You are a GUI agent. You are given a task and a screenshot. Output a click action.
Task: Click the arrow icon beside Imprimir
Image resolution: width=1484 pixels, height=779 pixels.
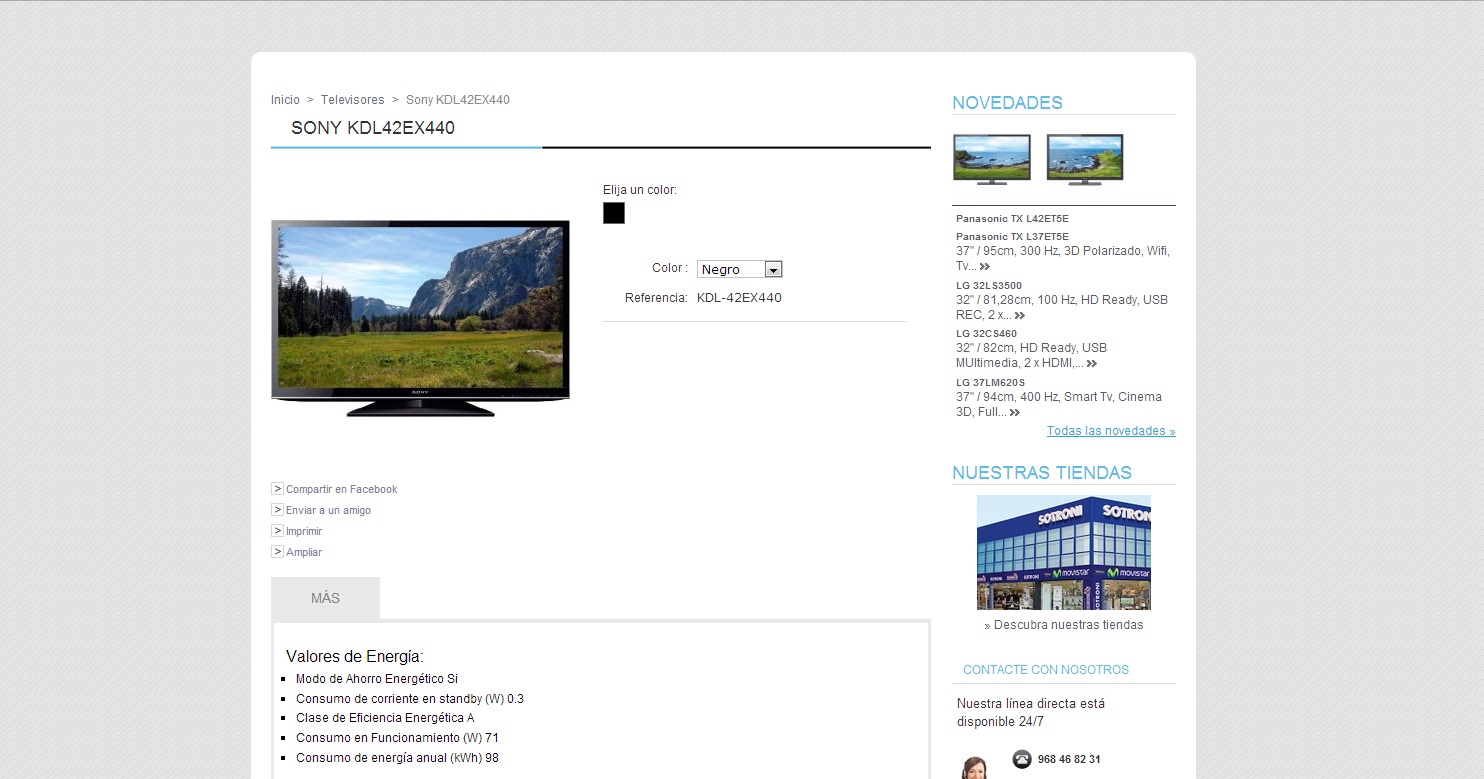click(277, 531)
